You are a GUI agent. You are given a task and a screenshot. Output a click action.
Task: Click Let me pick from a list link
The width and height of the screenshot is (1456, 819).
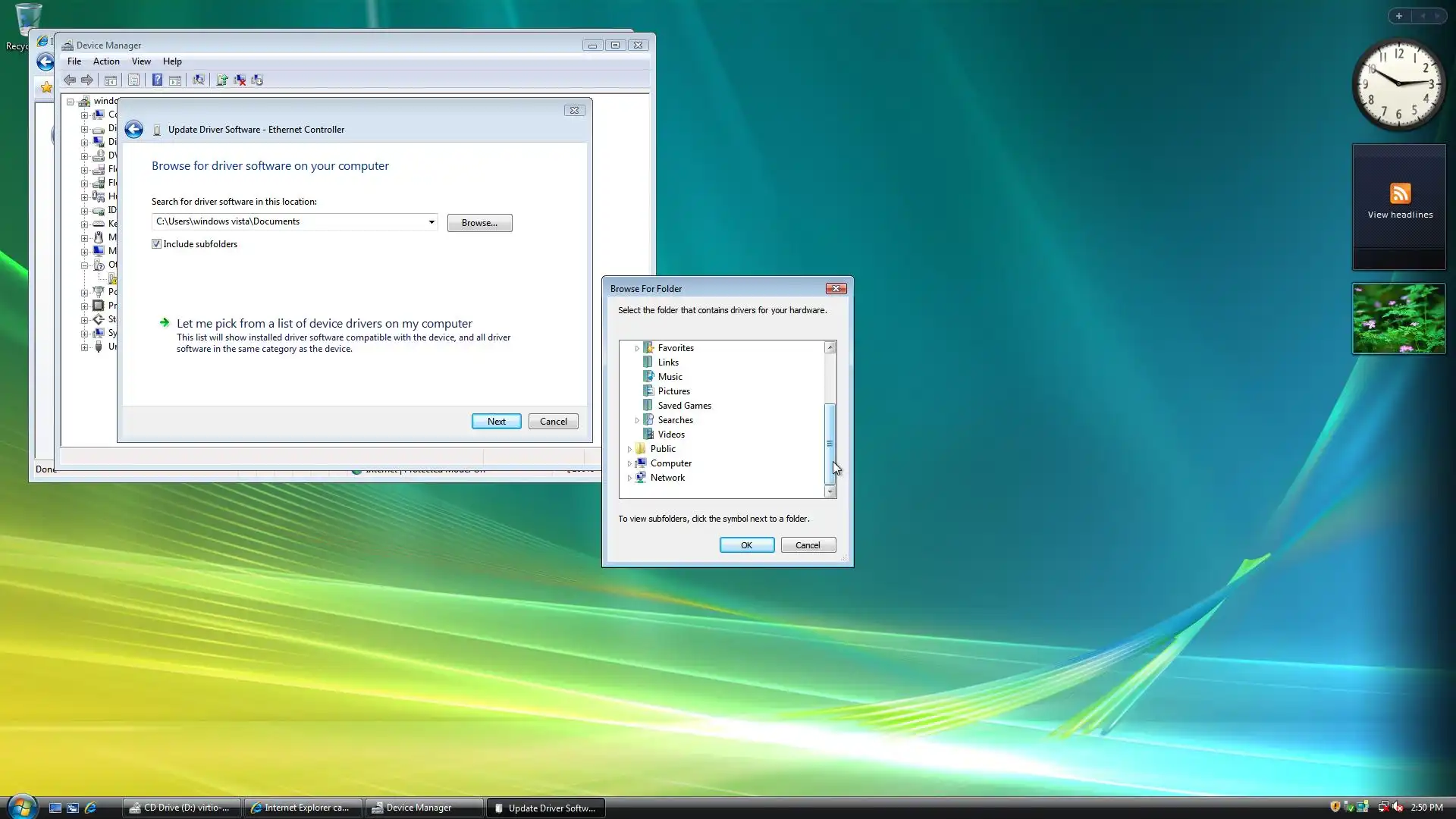[324, 324]
